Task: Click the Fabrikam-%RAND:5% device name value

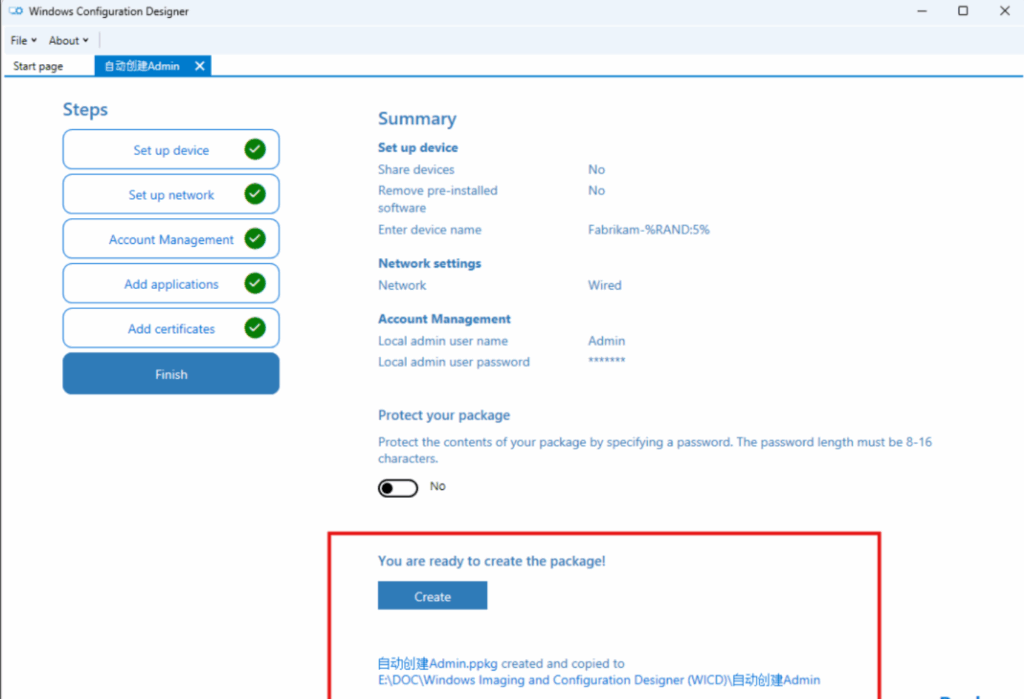Action: 649,229
